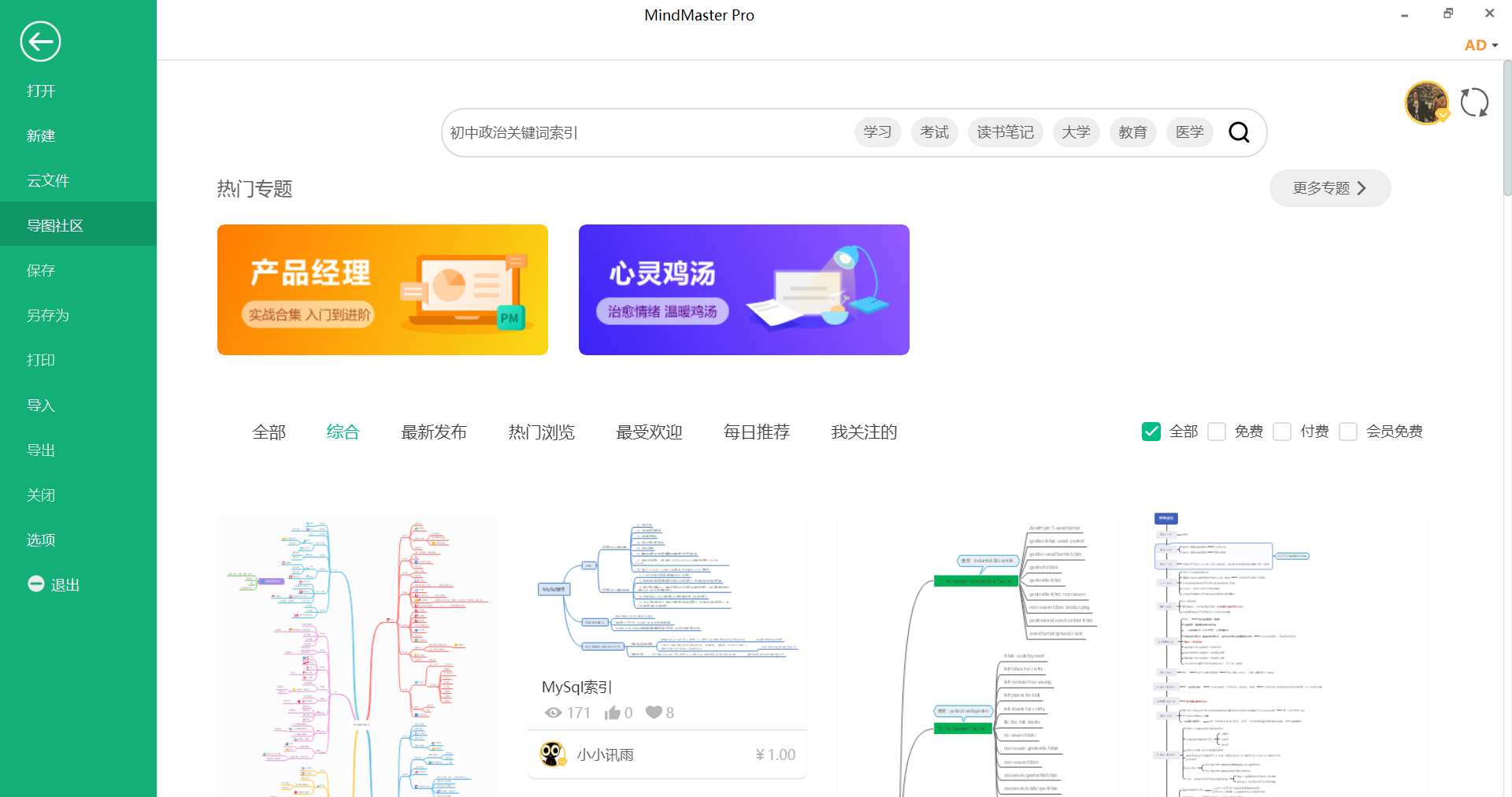Open the 产品经理 topic banner
1512x797 pixels.
[383, 290]
